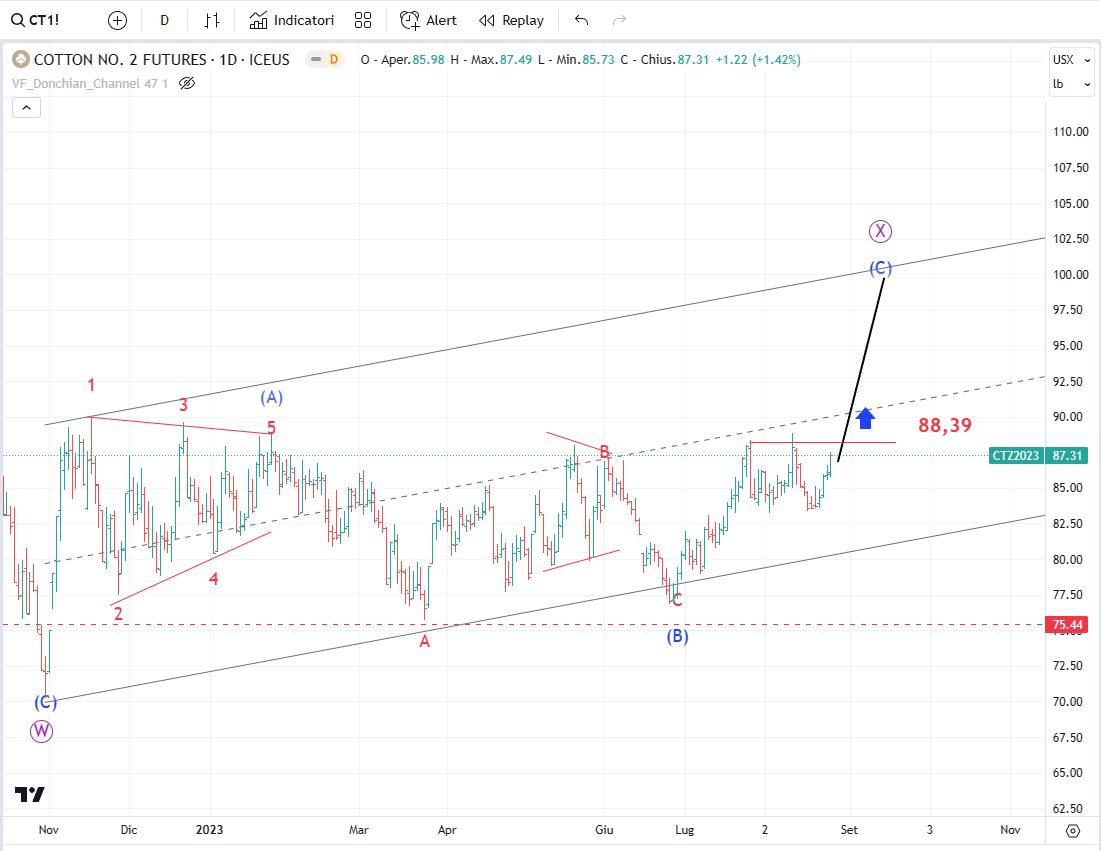1101x851 pixels.
Task: Click the TradingView logo
Action: (x=30, y=794)
